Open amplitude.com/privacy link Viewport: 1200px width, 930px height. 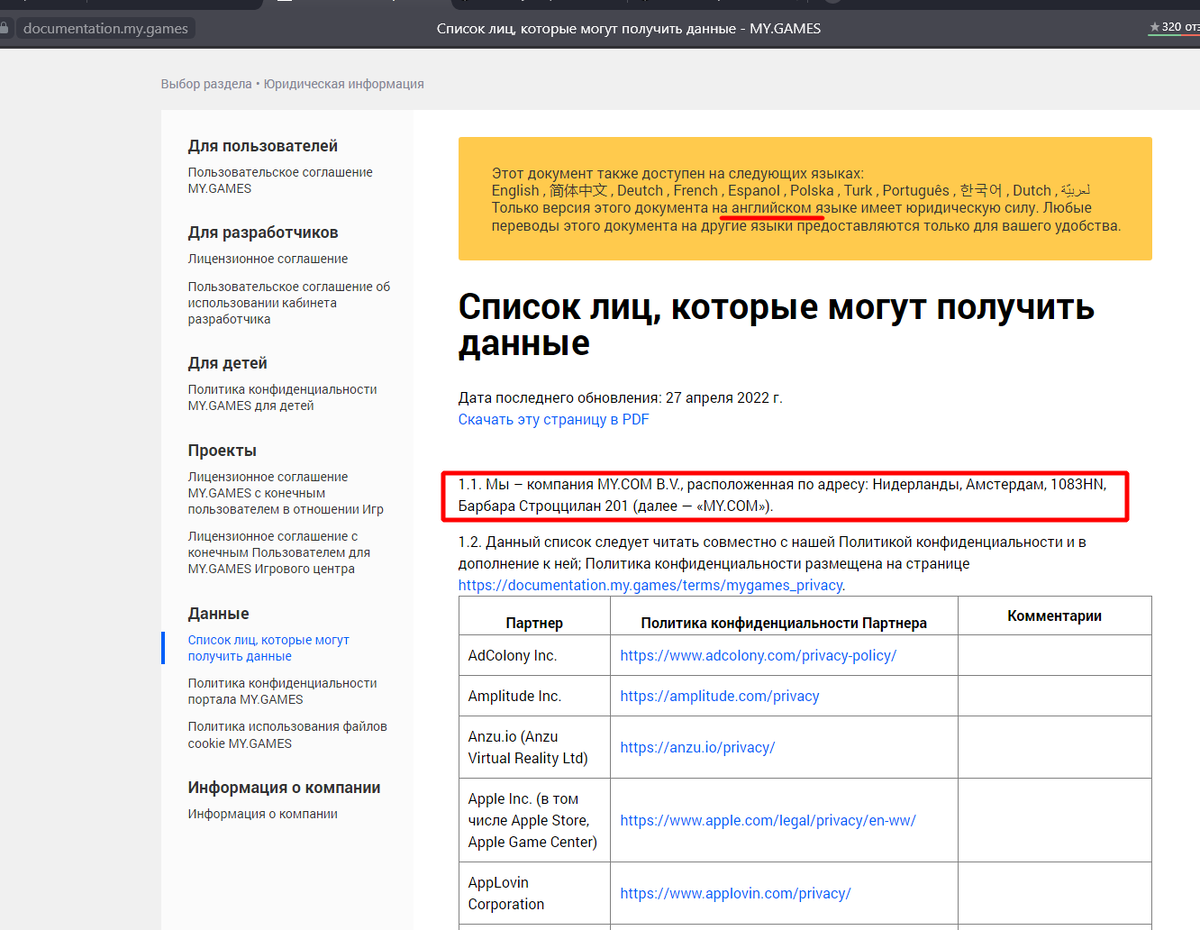tap(719, 696)
